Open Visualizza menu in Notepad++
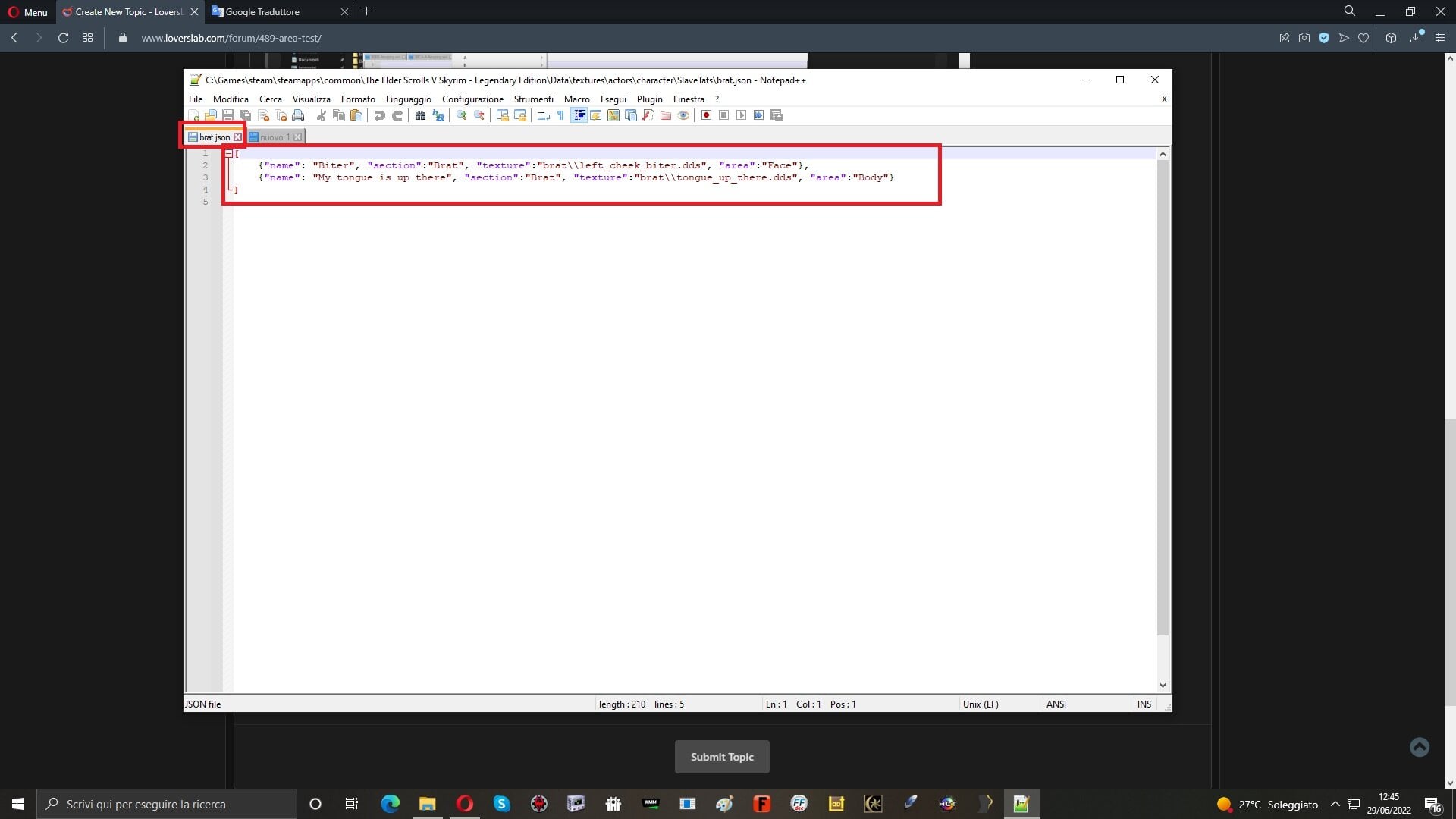This screenshot has width=1456, height=819. pos(311,99)
